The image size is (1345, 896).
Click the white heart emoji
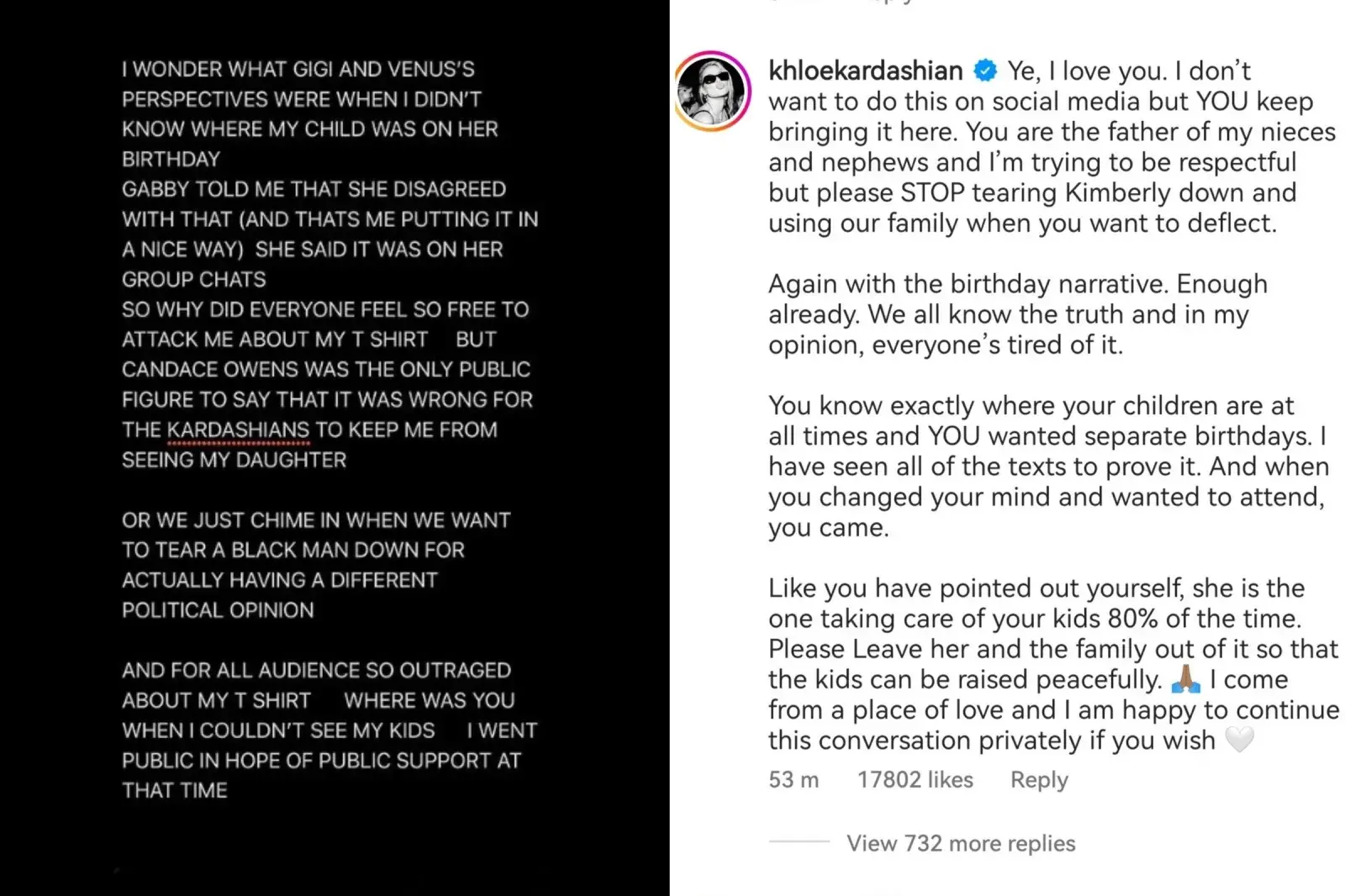click(x=1239, y=740)
